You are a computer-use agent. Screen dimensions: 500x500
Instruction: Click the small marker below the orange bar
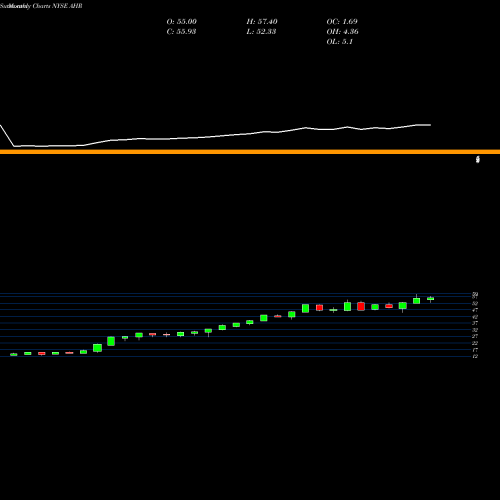478,160
